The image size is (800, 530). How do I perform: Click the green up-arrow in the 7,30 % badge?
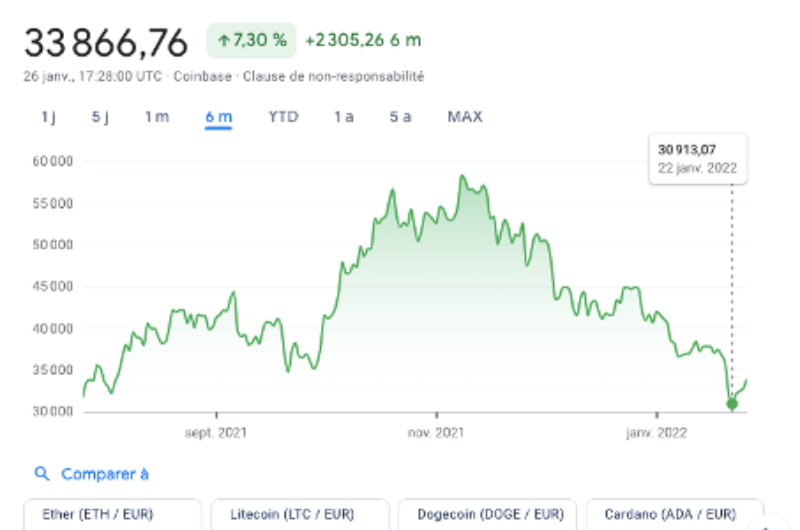(x=224, y=41)
